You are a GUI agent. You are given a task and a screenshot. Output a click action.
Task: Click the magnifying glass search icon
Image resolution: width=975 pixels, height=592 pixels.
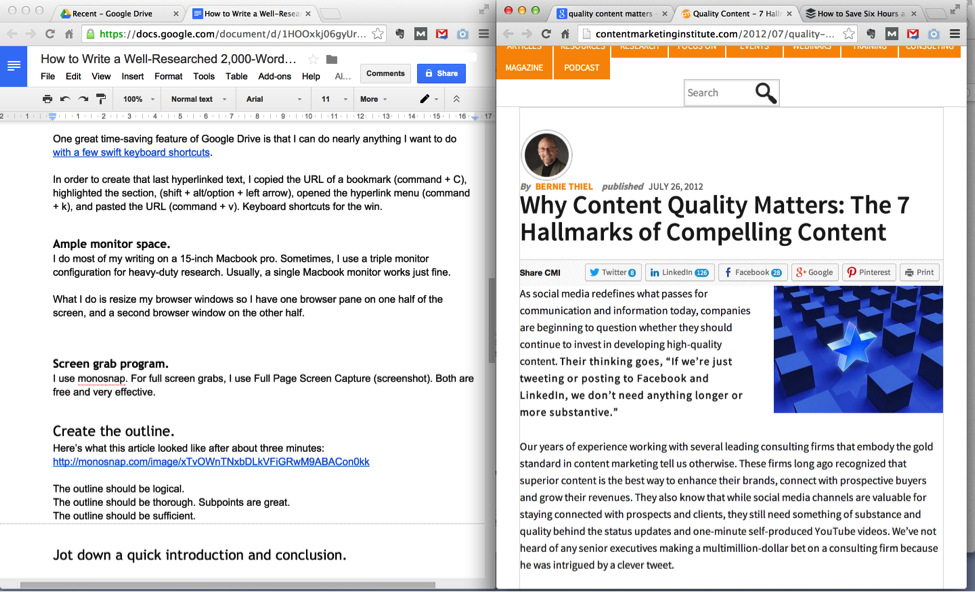click(765, 93)
